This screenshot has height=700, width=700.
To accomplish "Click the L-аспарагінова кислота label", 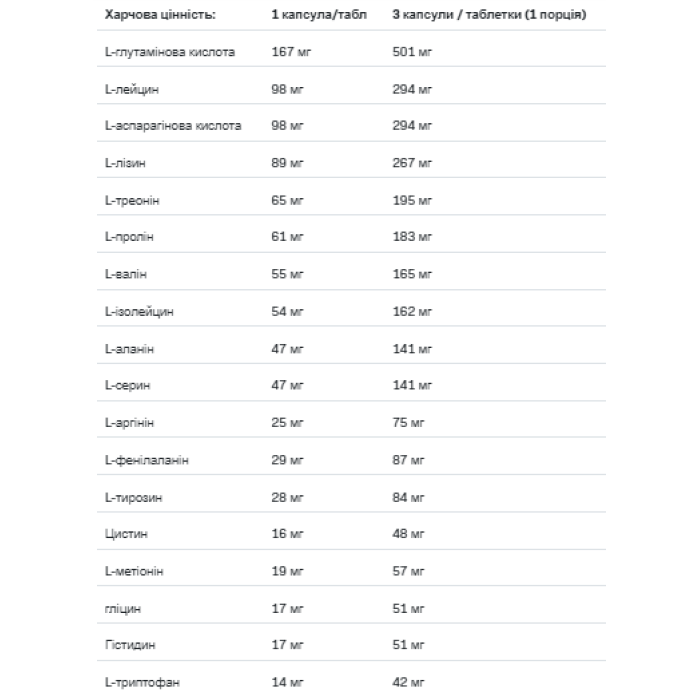I will [172, 126].
